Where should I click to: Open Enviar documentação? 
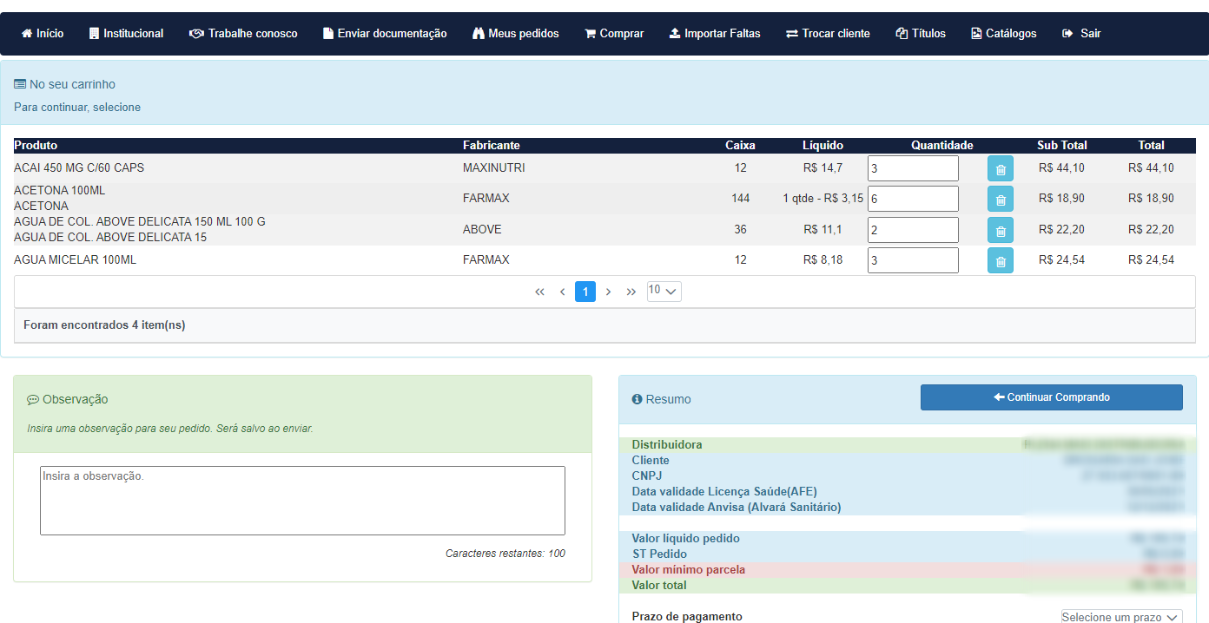click(x=385, y=33)
